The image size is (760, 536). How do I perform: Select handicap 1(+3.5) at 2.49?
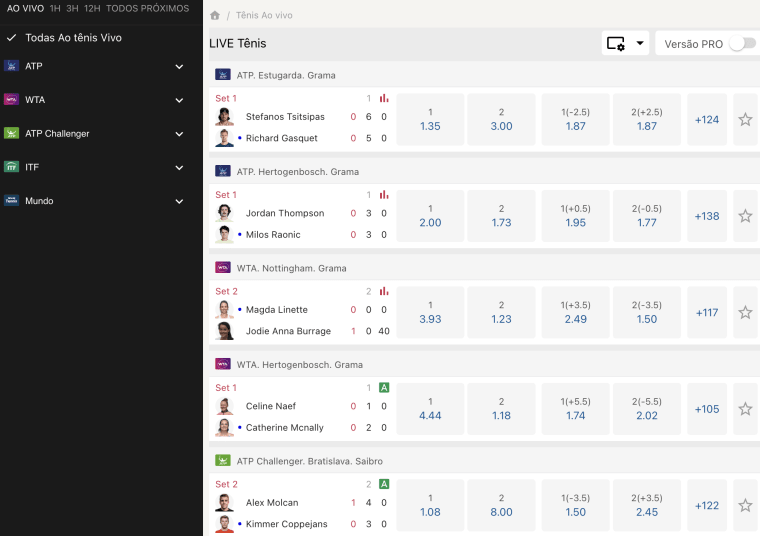pos(575,313)
